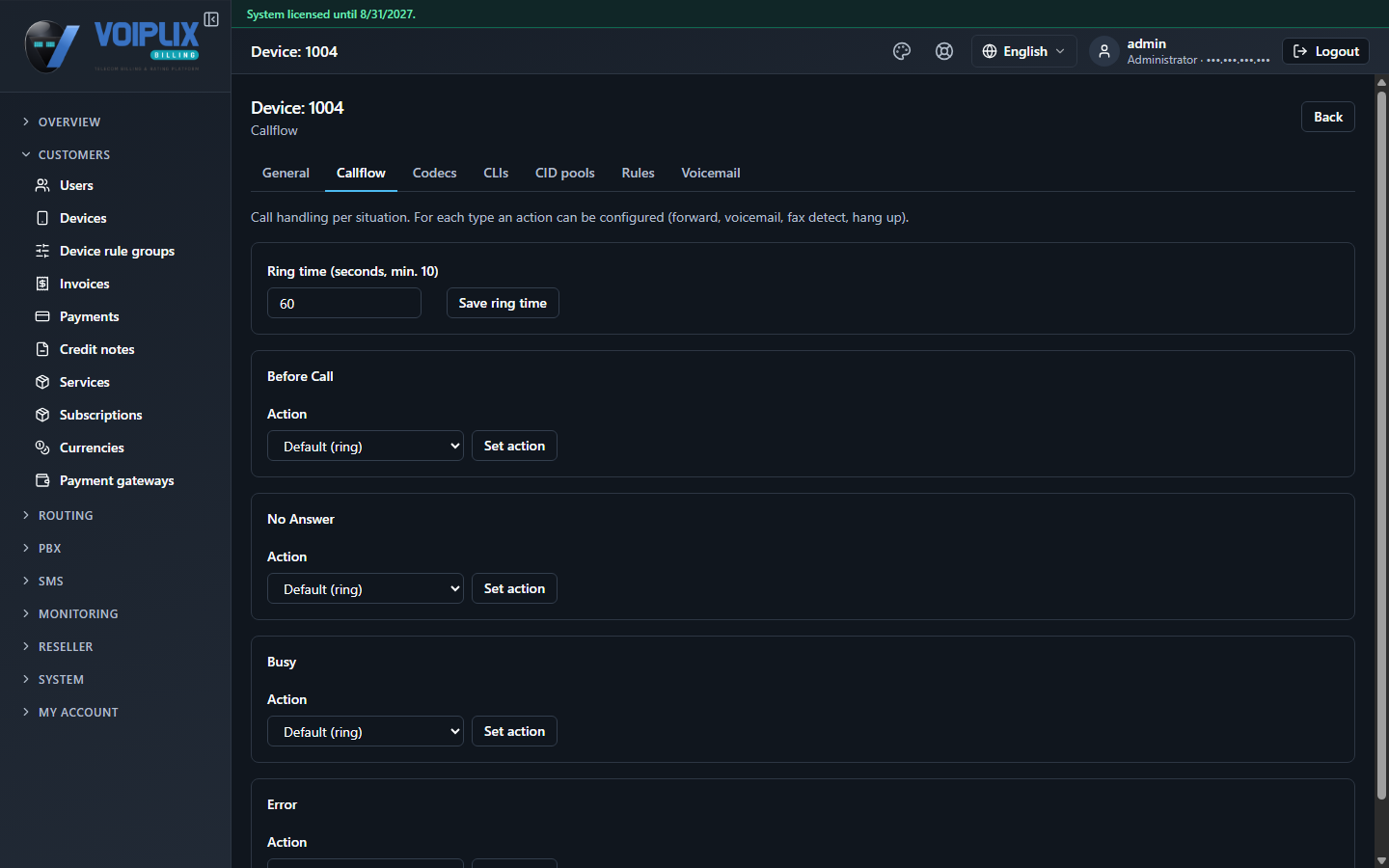
Task: Switch to the Voicemail tab
Action: (x=711, y=173)
